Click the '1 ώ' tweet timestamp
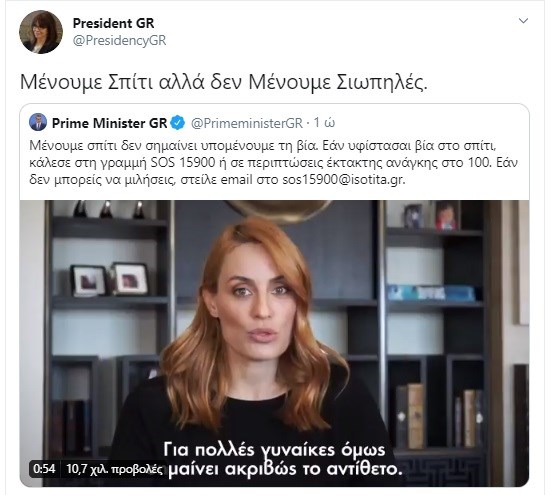This screenshot has height=495, width=560. [x=324, y=122]
